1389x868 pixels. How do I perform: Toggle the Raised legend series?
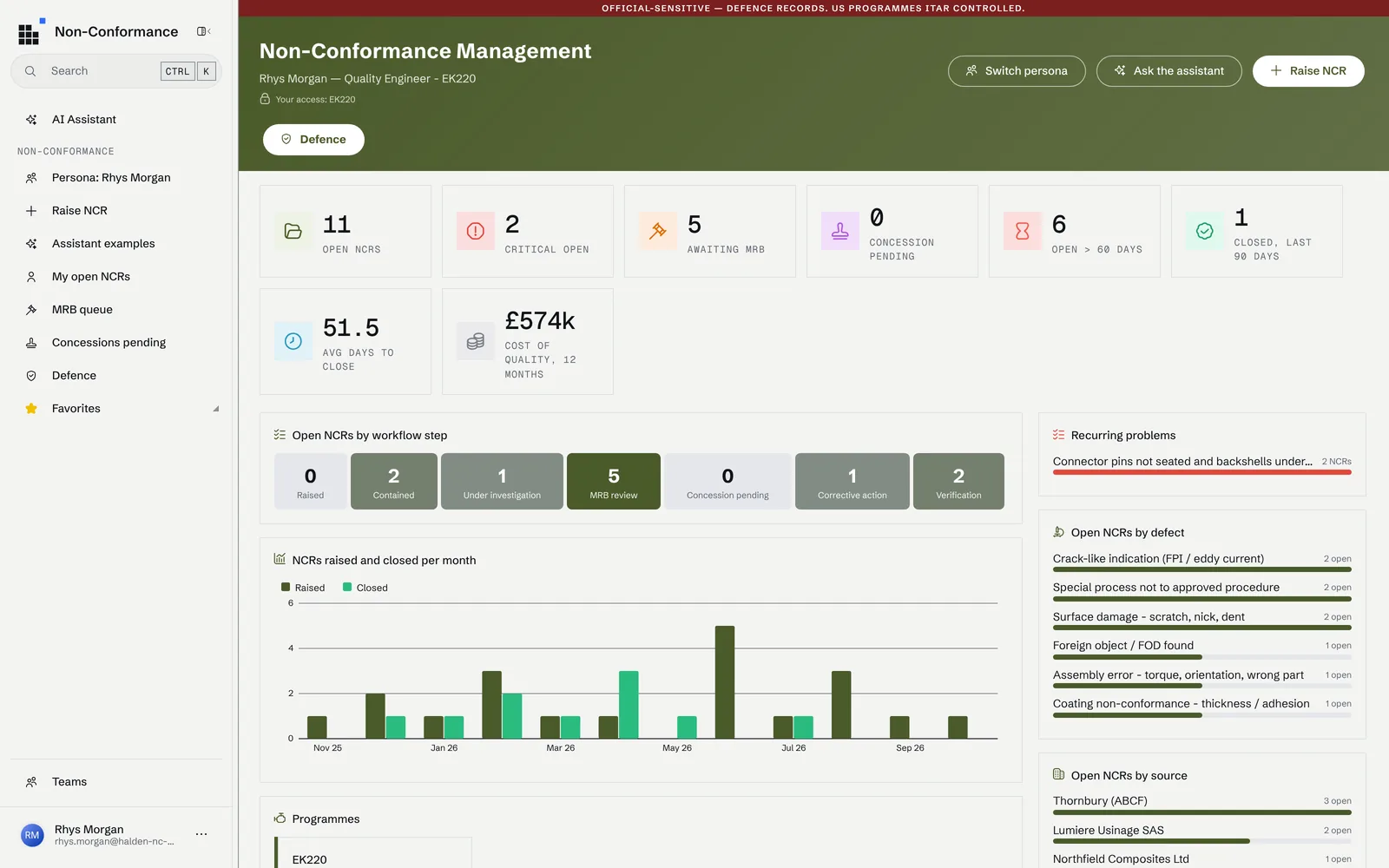(x=303, y=588)
